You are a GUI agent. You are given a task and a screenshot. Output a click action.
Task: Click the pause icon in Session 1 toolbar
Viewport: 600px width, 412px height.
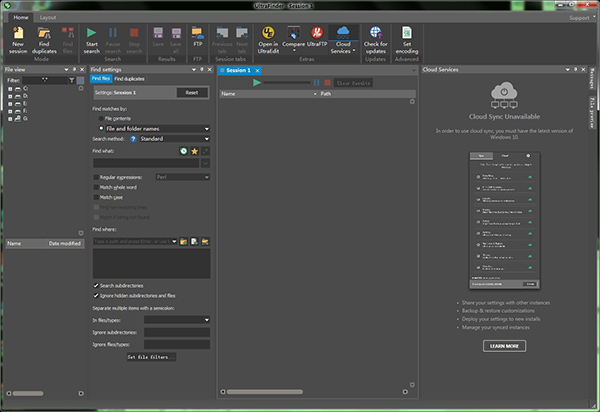coord(316,83)
